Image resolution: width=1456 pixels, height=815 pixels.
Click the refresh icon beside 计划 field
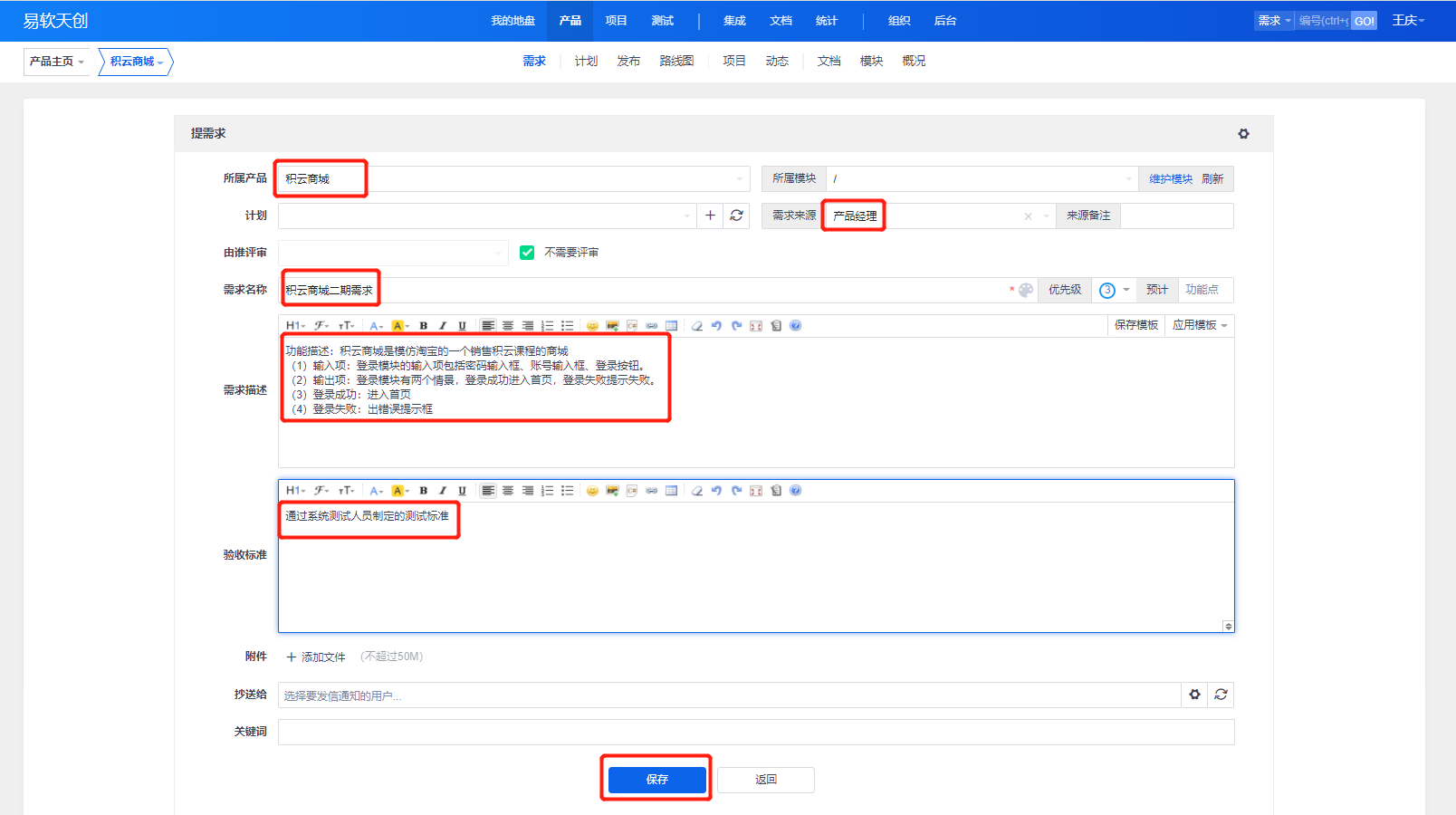[736, 216]
